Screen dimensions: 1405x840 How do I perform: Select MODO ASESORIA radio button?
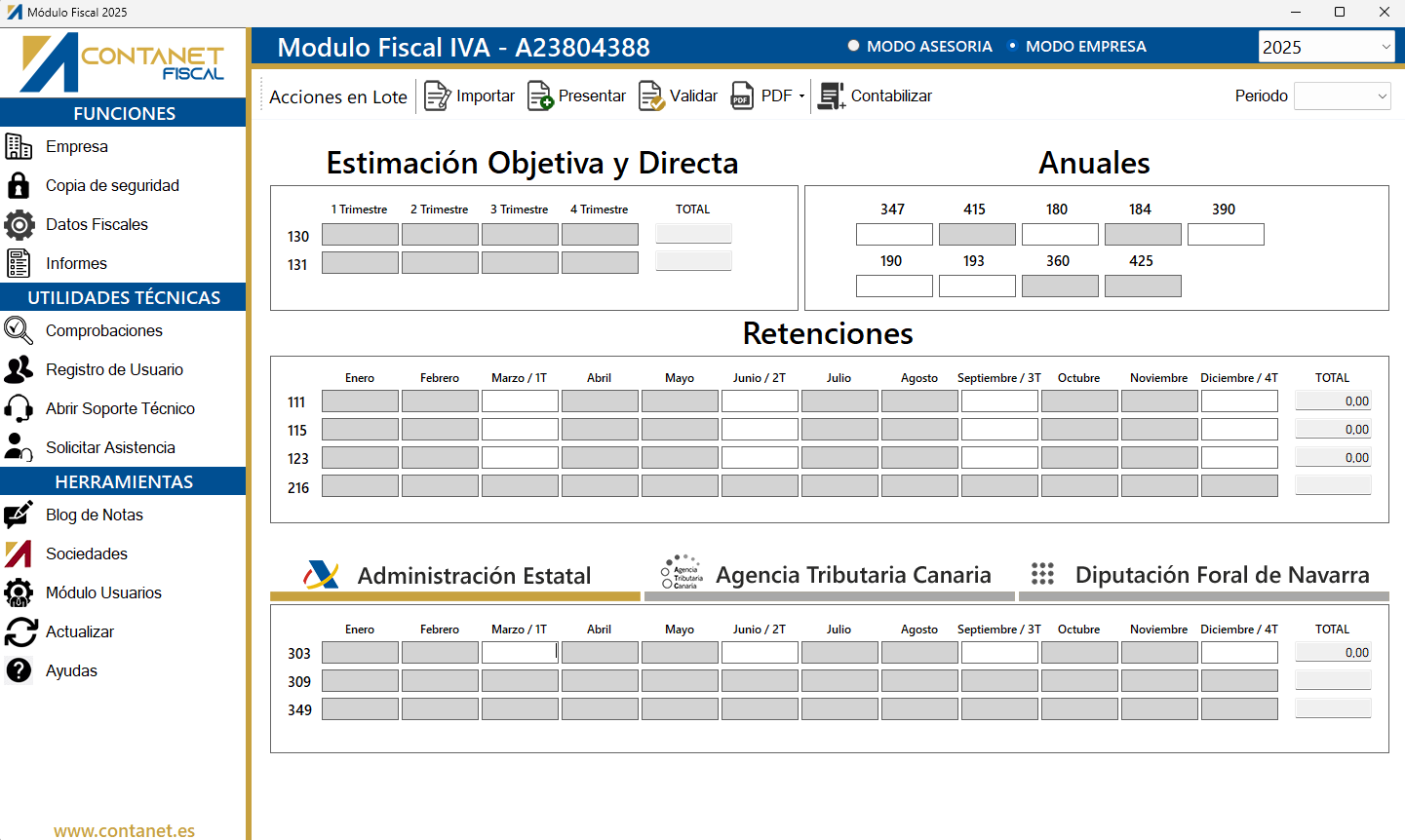coord(854,46)
